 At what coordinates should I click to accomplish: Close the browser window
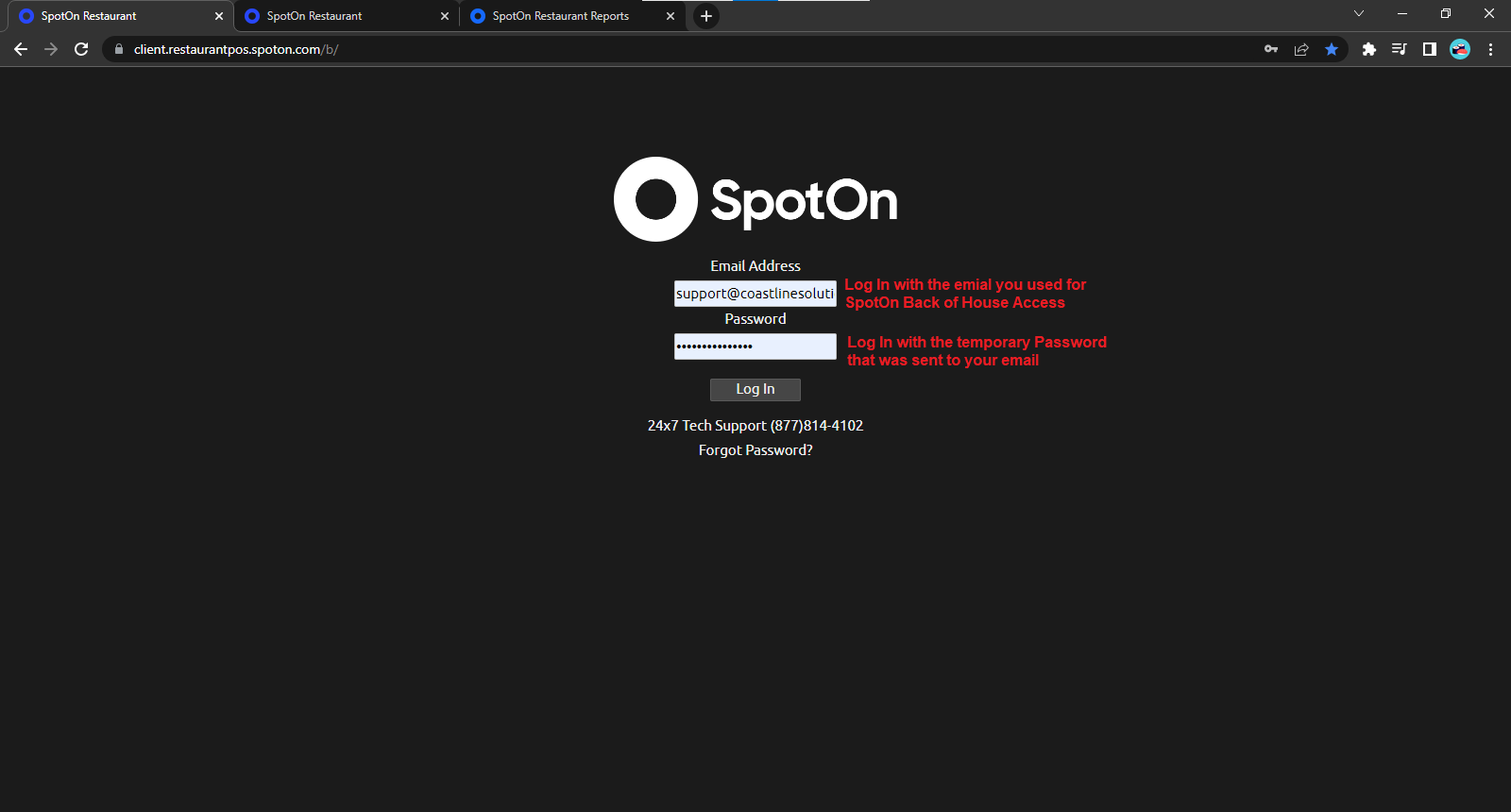click(1489, 13)
